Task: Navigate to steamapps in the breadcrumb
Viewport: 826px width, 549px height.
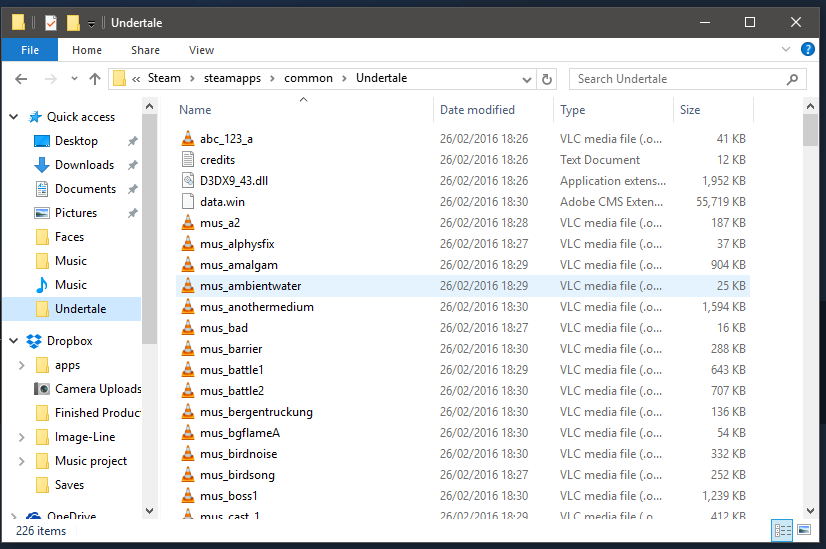Action: point(227,78)
